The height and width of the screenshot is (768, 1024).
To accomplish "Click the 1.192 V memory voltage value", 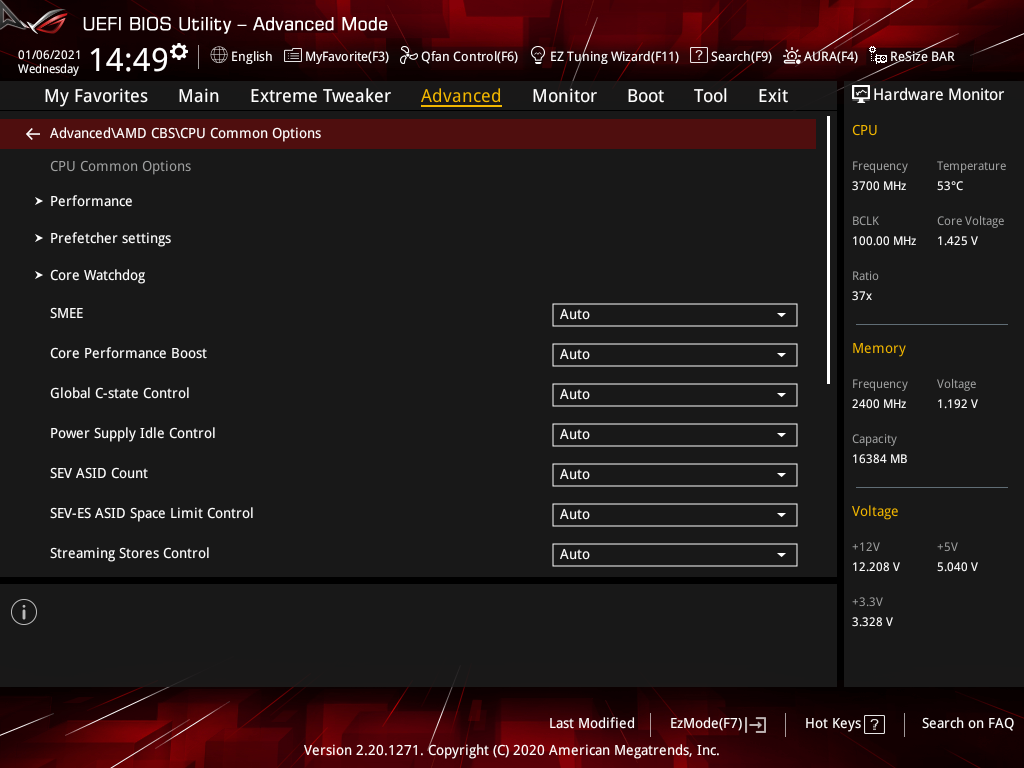I will [957, 404].
